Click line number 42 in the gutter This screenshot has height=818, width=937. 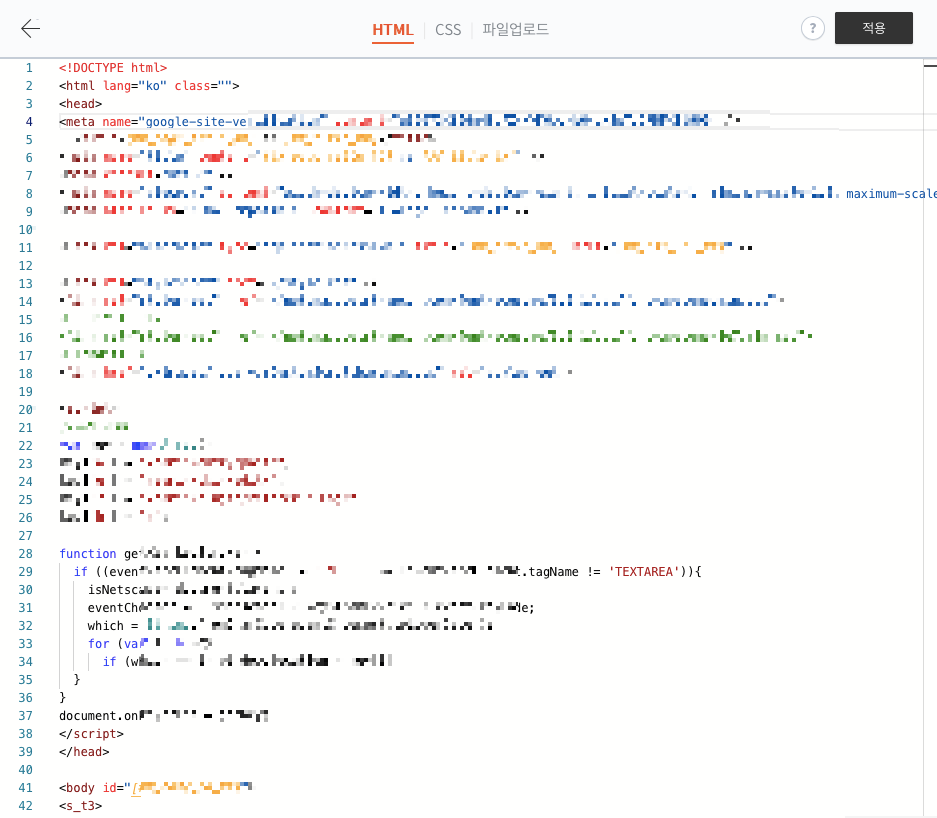tap(26, 805)
